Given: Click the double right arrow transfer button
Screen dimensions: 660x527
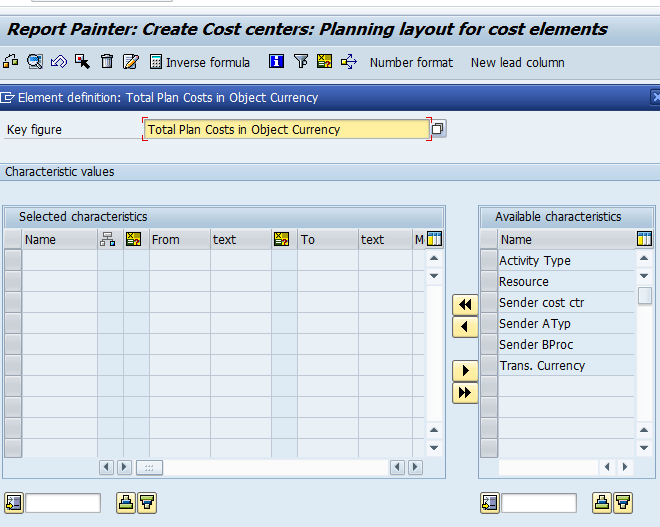Looking at the screenshot, I should 465,393.
